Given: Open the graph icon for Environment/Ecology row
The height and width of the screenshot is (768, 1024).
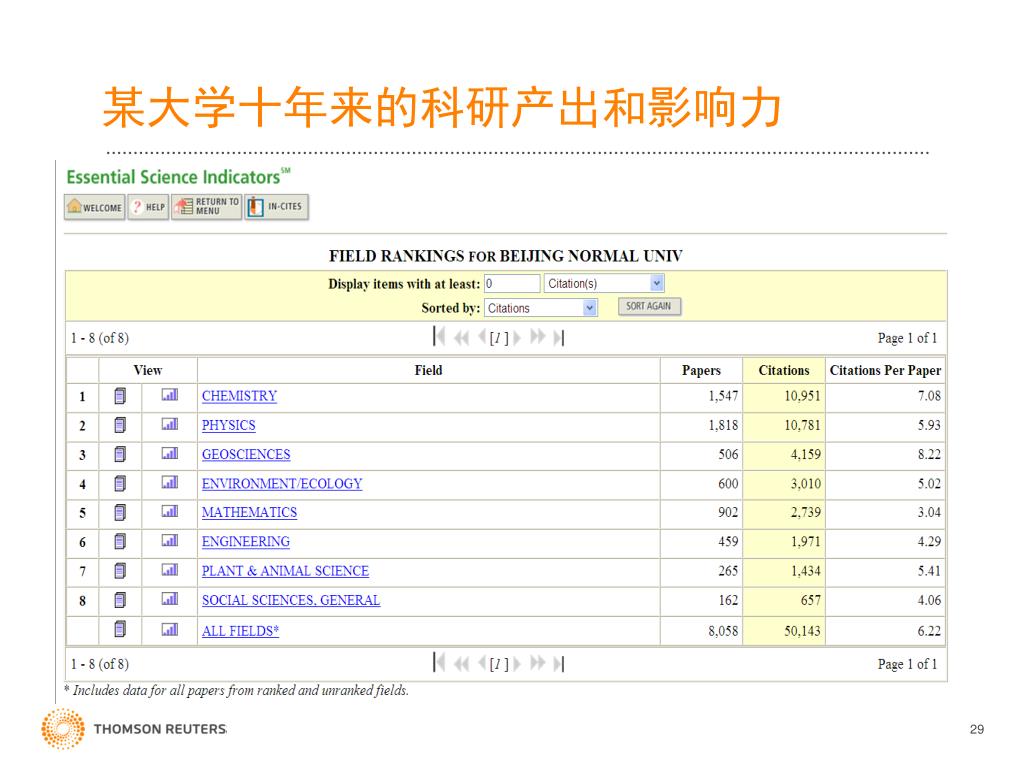Looking at the screenshot, I should 170,482.
